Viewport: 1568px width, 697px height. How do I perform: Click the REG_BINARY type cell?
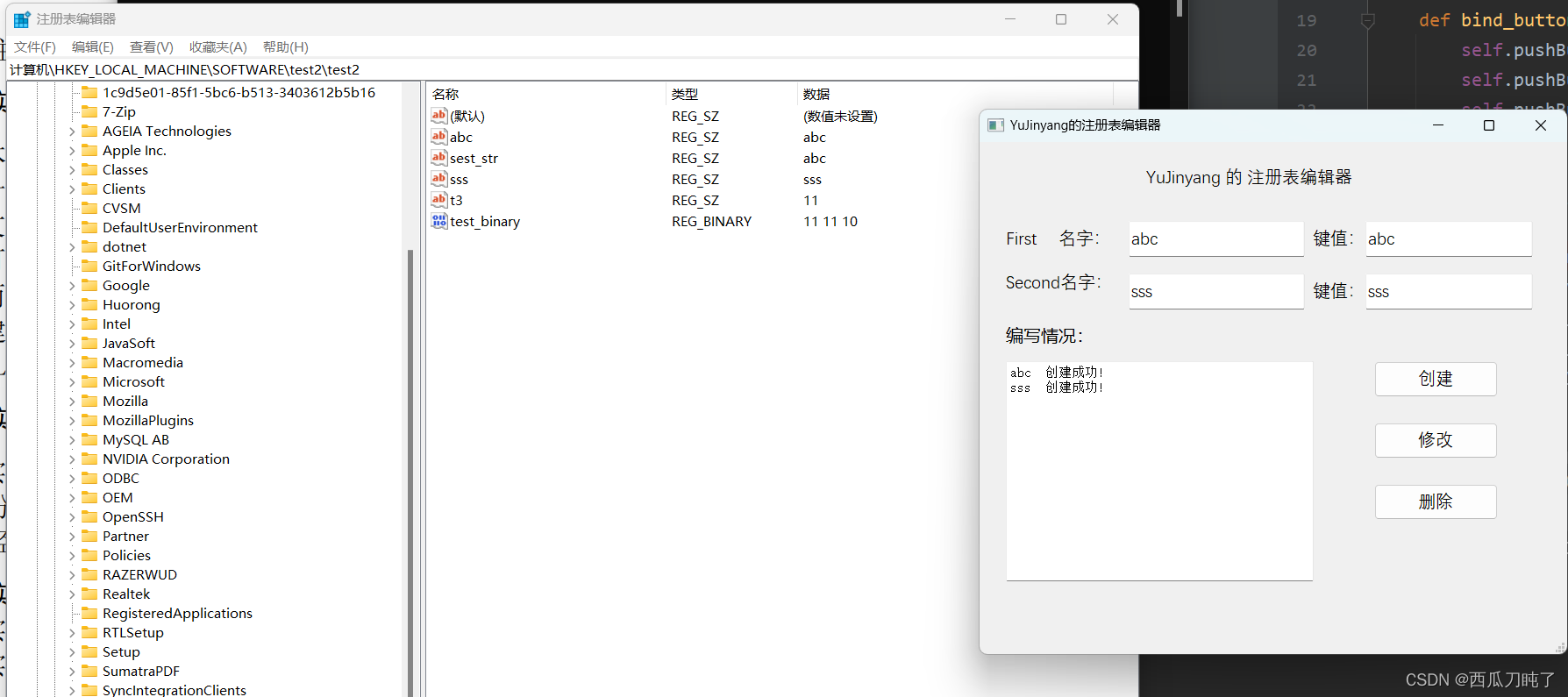click(712, 221)
